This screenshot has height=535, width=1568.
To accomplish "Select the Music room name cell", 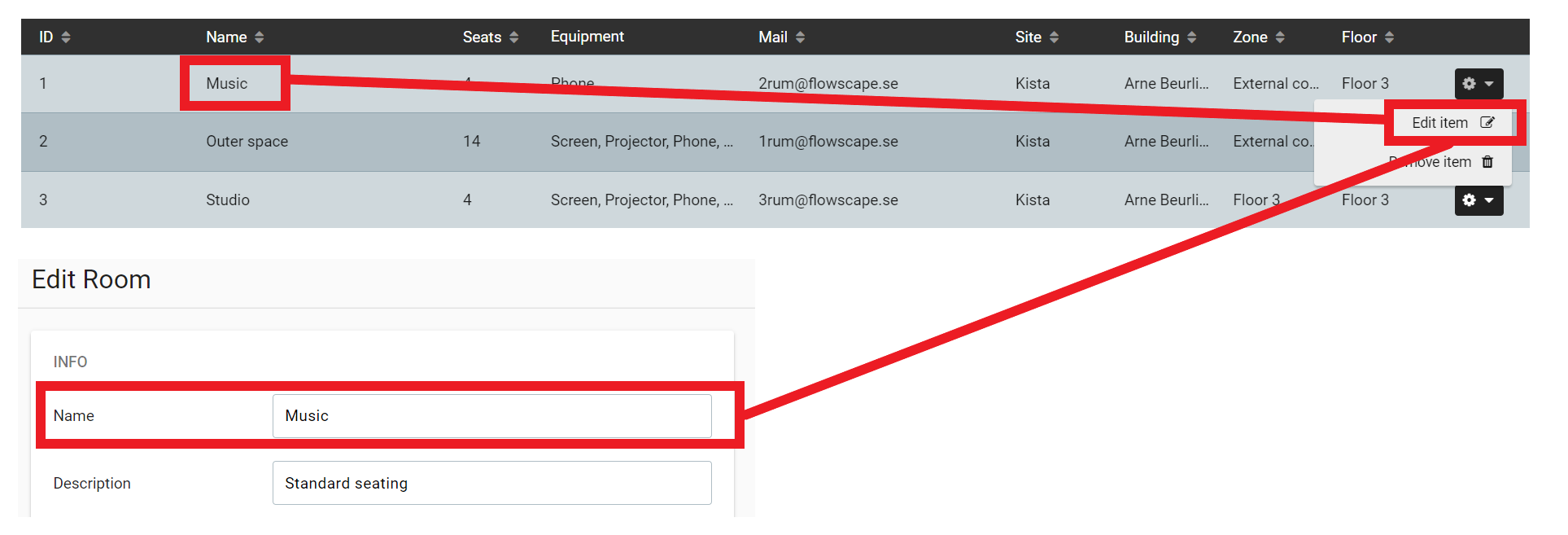I will click(x=226, y=83).
